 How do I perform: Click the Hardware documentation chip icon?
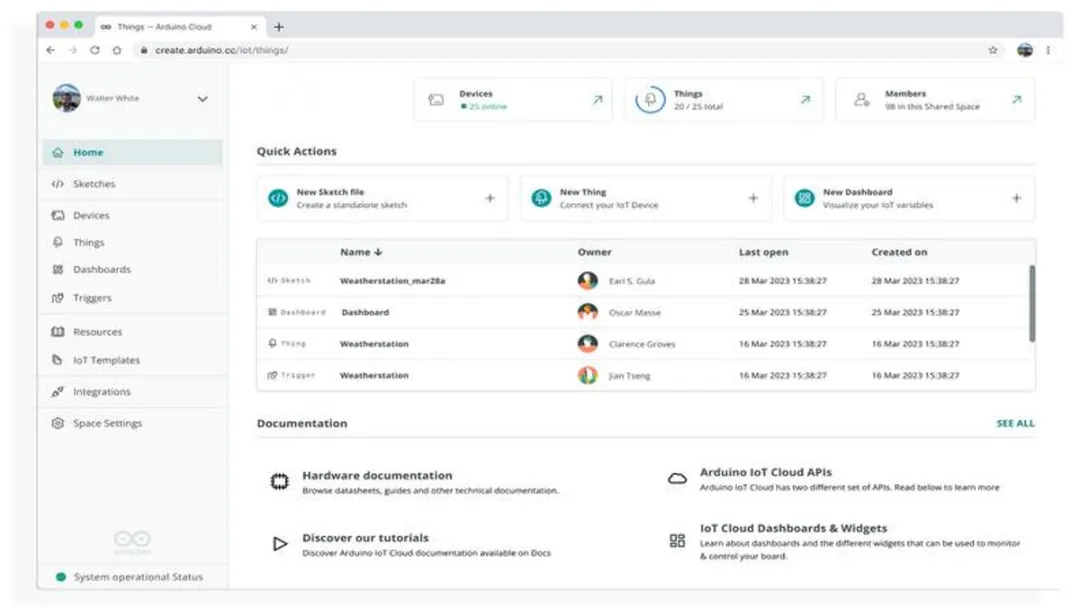[x=280, y=481]
